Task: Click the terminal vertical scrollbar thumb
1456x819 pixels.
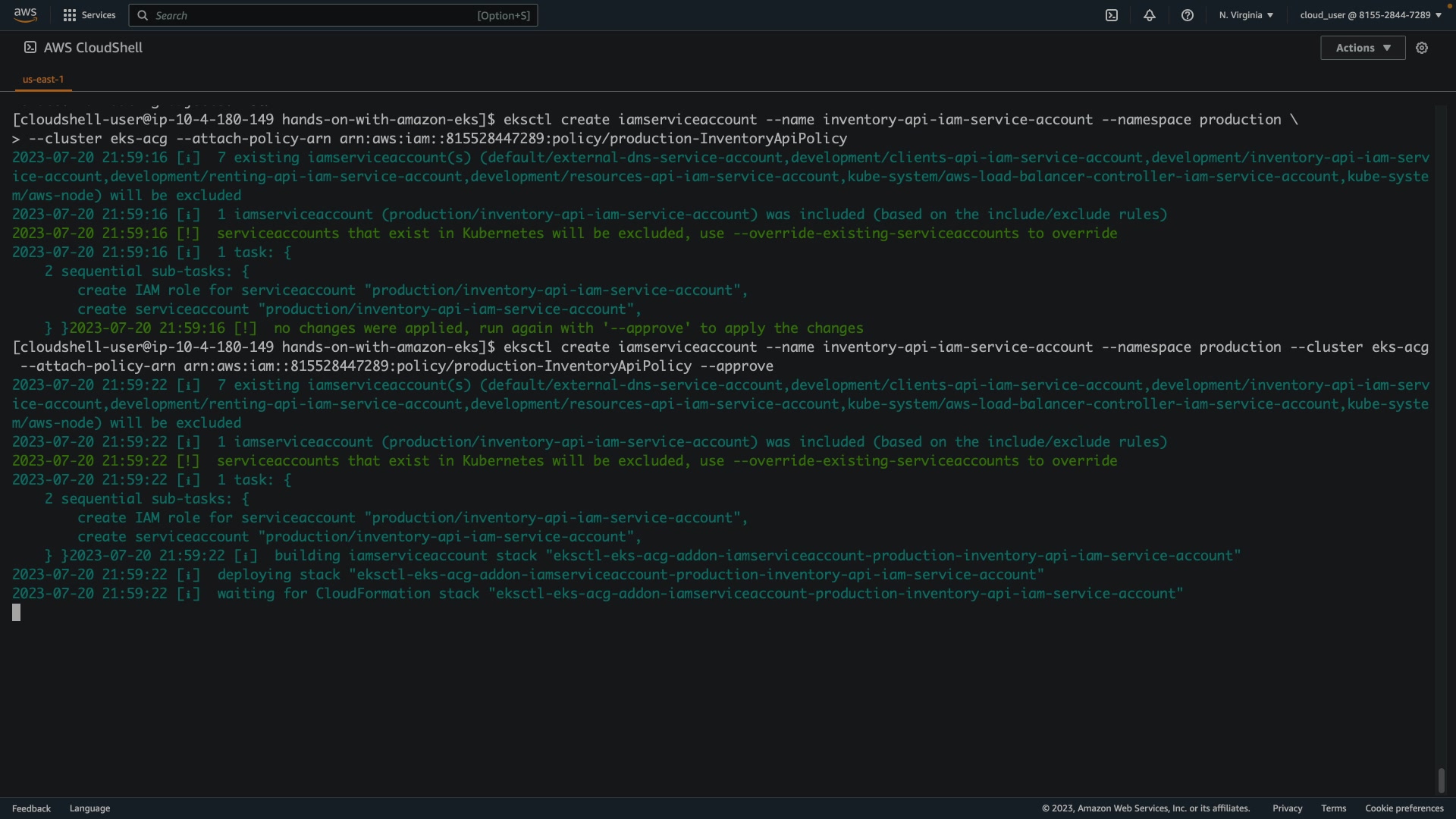Action: (x=1442, y=780)
